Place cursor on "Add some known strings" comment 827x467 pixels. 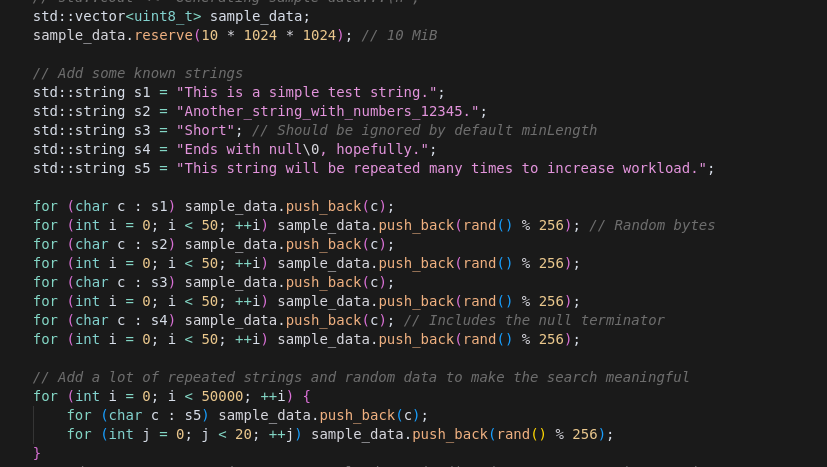coord(137,73)
